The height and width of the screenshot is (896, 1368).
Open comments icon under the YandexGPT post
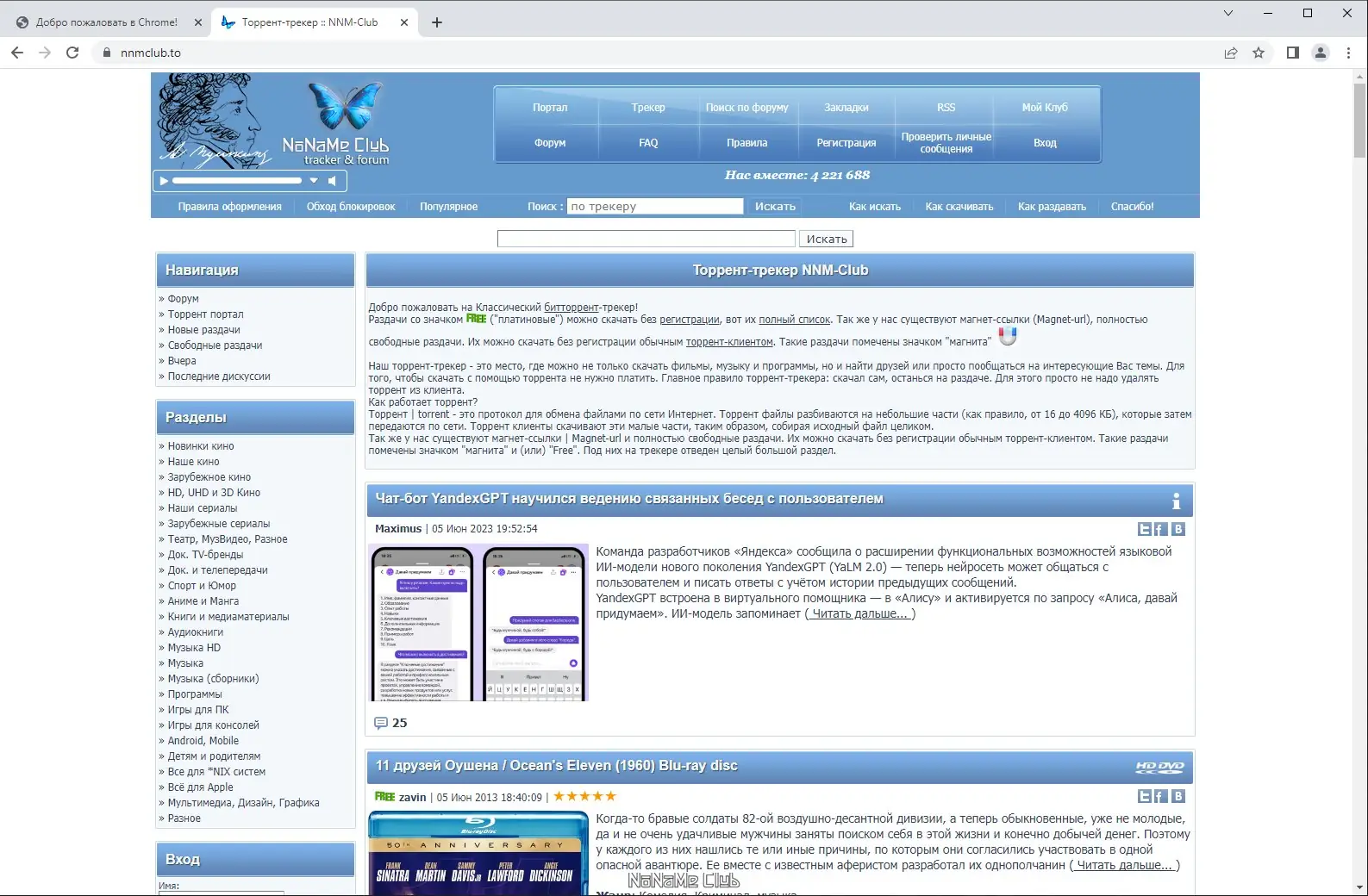pyautogui.click(x=381, y=723)
